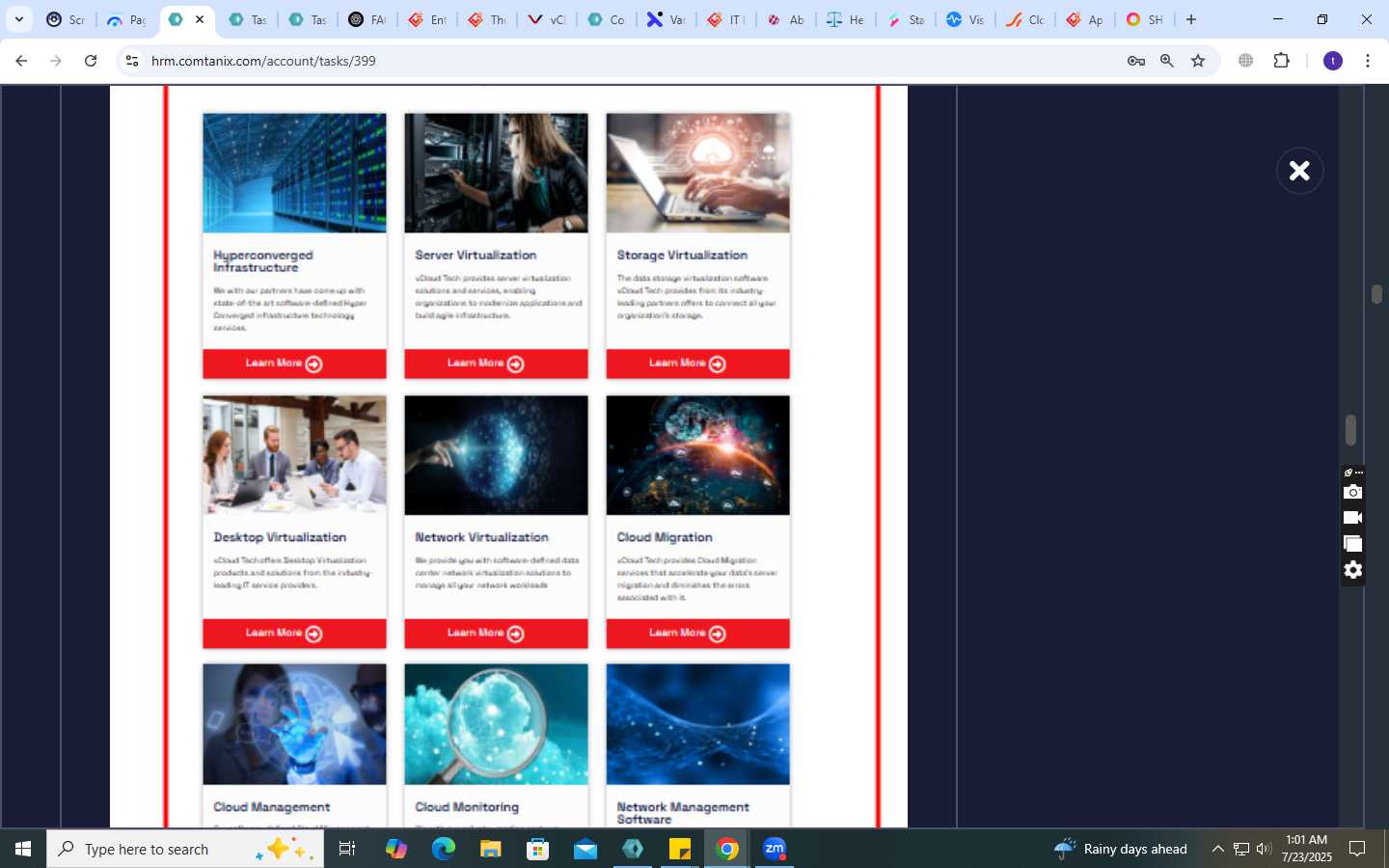Screen dimensions: 1389x868
Task: Close the active tab
Action: point(200,19)
